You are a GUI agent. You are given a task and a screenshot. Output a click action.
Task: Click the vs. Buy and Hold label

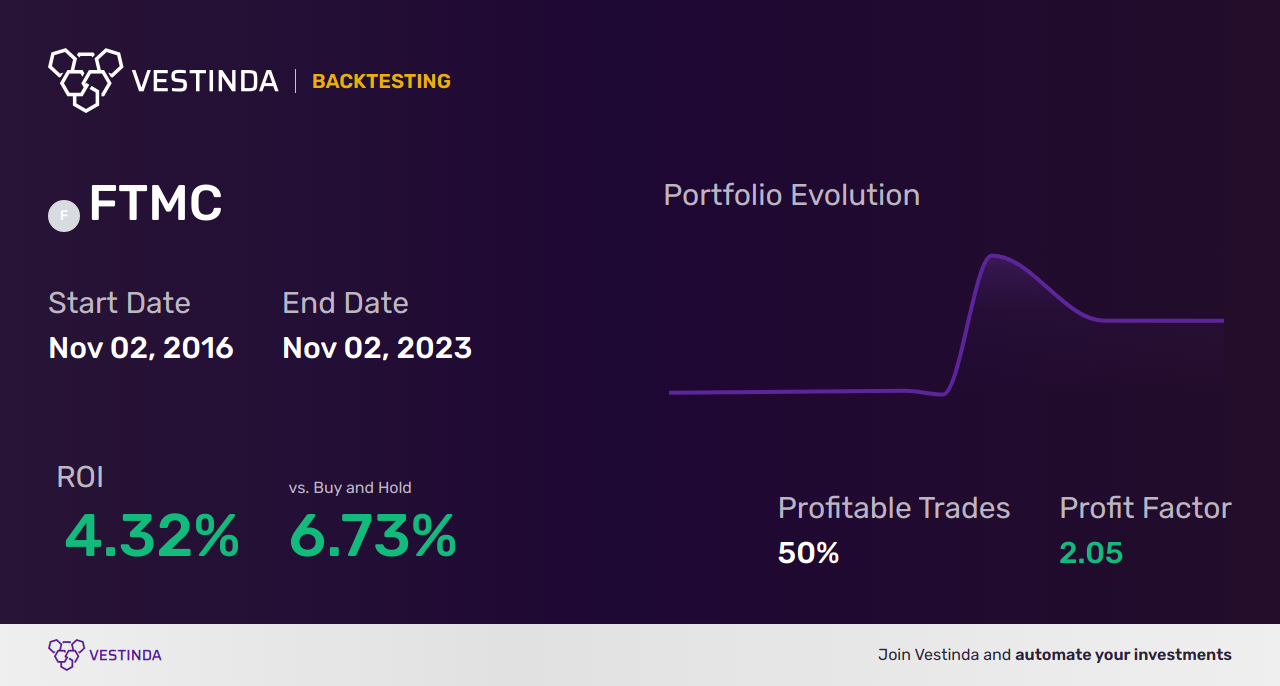350,488
